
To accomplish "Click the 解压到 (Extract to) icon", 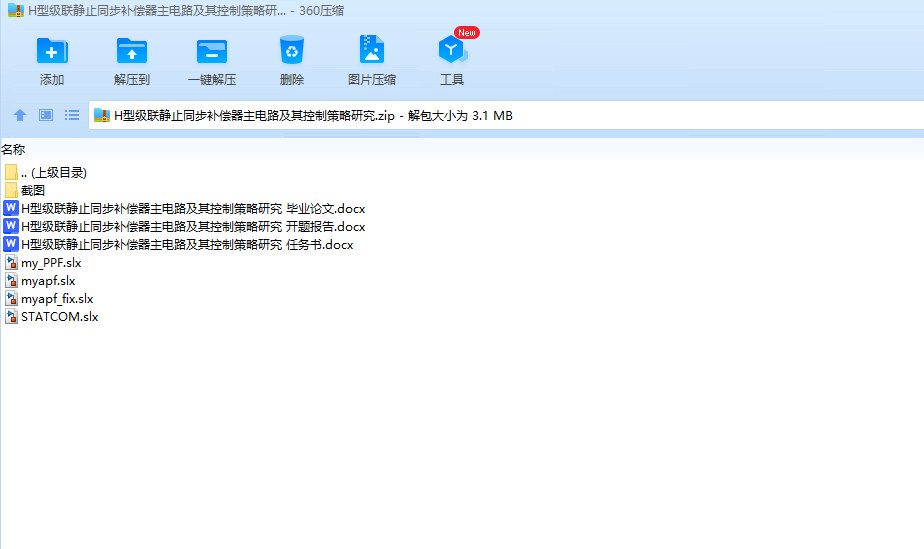I will click(x=132, y=51).
